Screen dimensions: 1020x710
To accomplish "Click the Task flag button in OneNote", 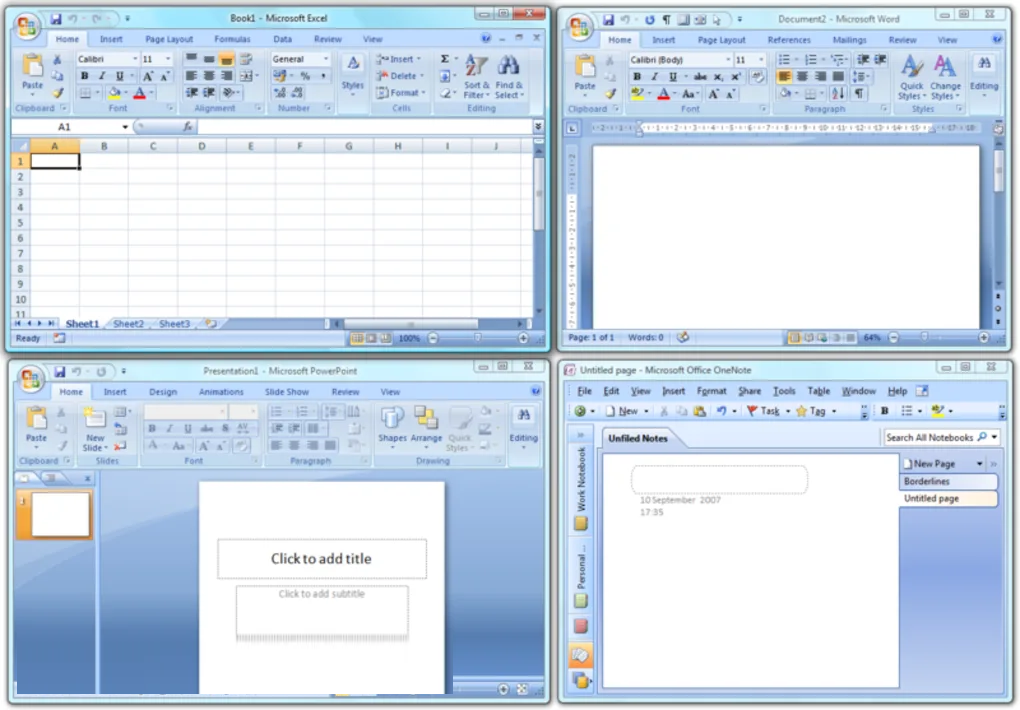I will tap(764, 411).
